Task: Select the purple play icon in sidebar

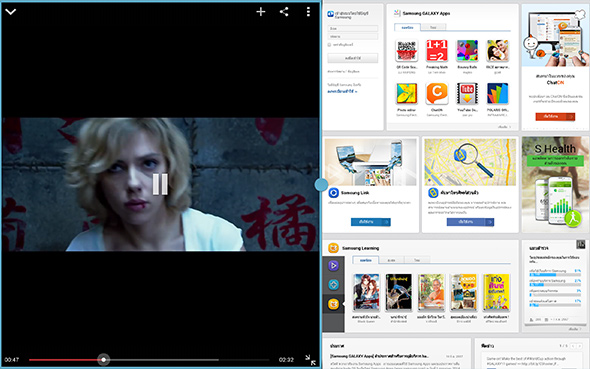Action: tap(333, 266)
